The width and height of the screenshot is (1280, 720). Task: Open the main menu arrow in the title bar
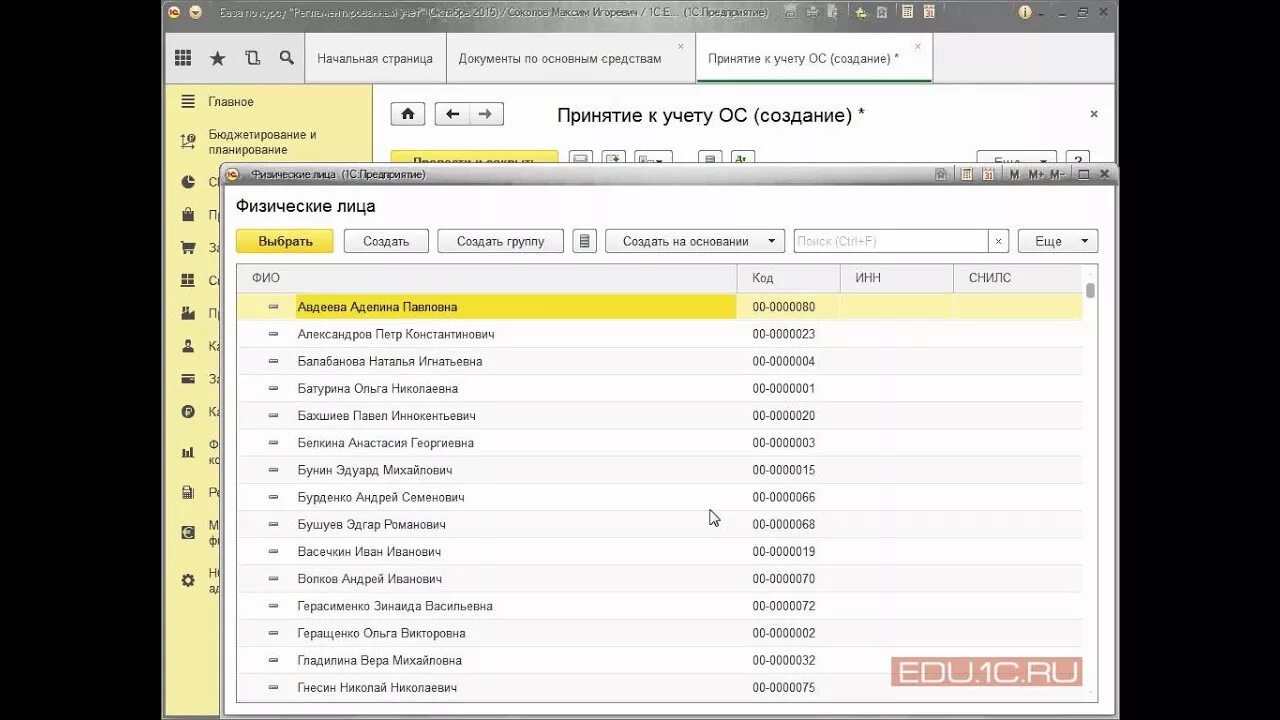[x=196, y=12]
